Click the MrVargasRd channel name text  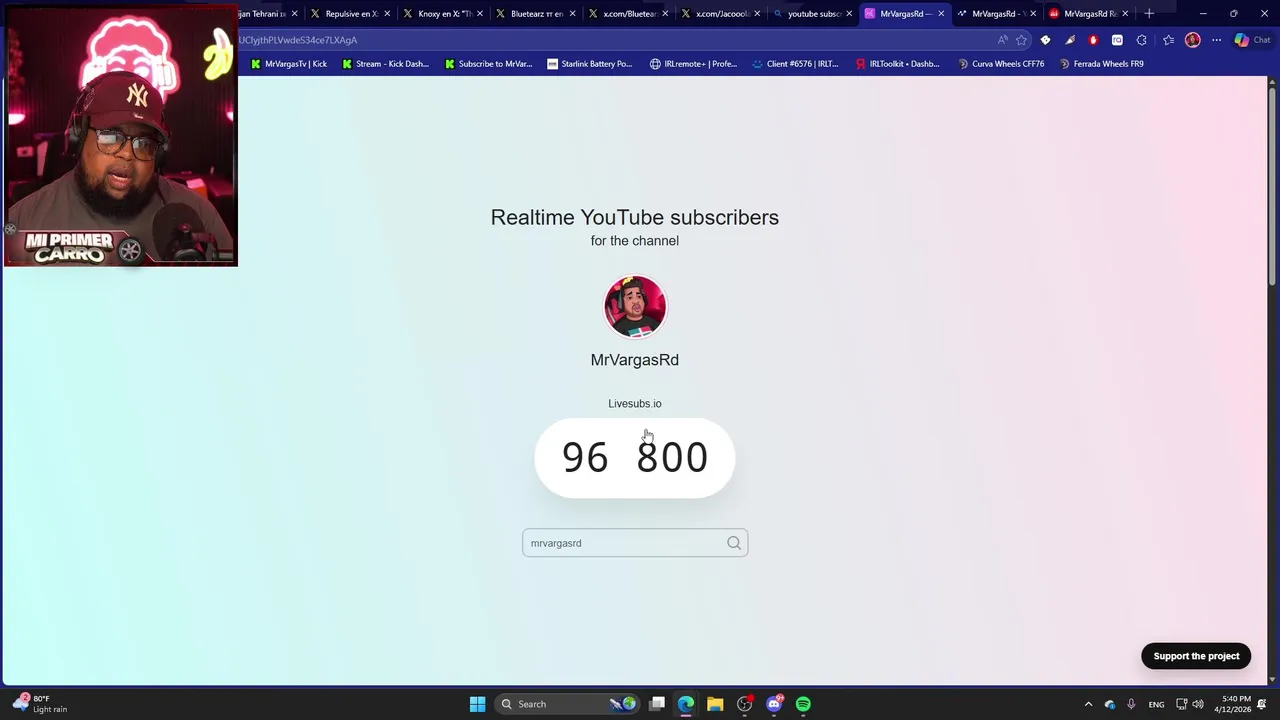(x=635, y=360)
